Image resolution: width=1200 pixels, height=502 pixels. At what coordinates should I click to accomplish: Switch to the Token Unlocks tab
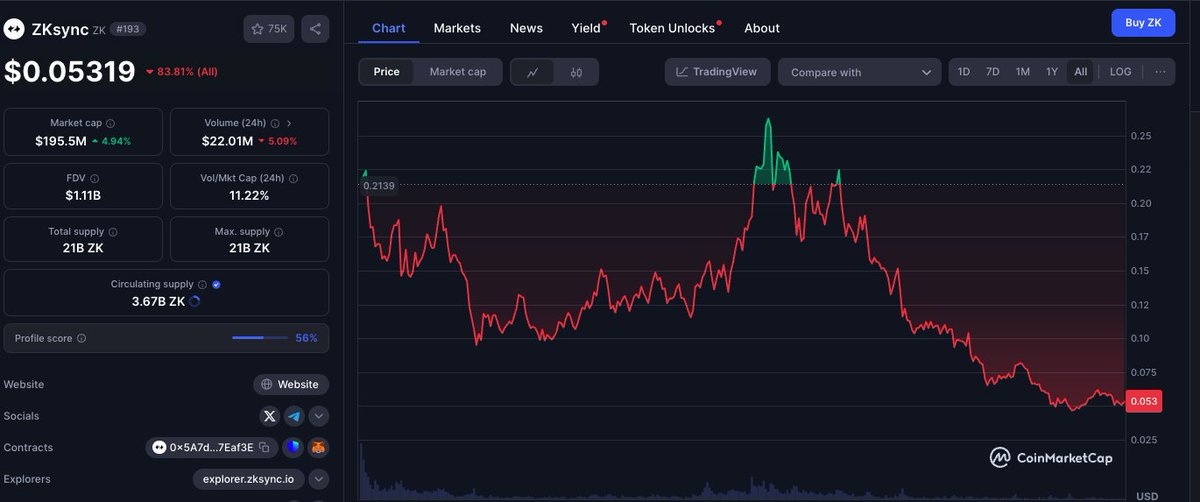tap(674, 28)
